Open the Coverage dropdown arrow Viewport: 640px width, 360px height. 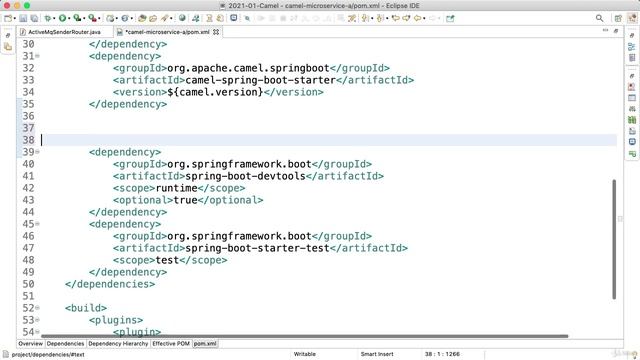(x=84, y=19)
